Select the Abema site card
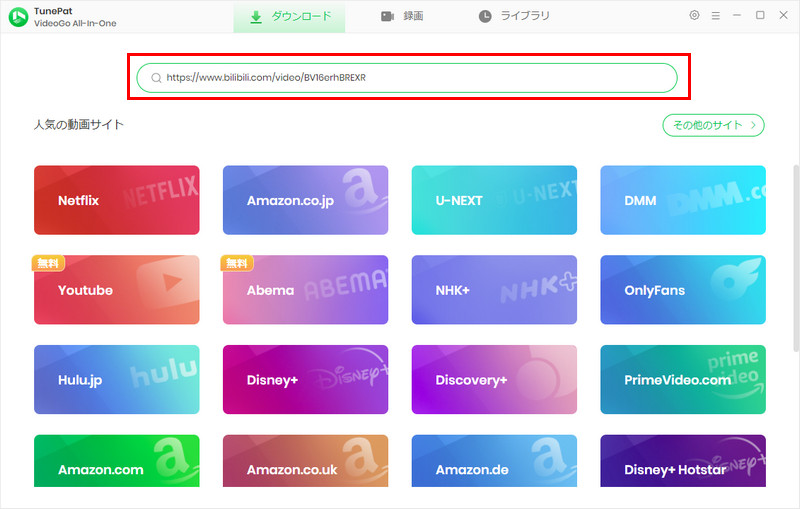 [x=306, y=290]
